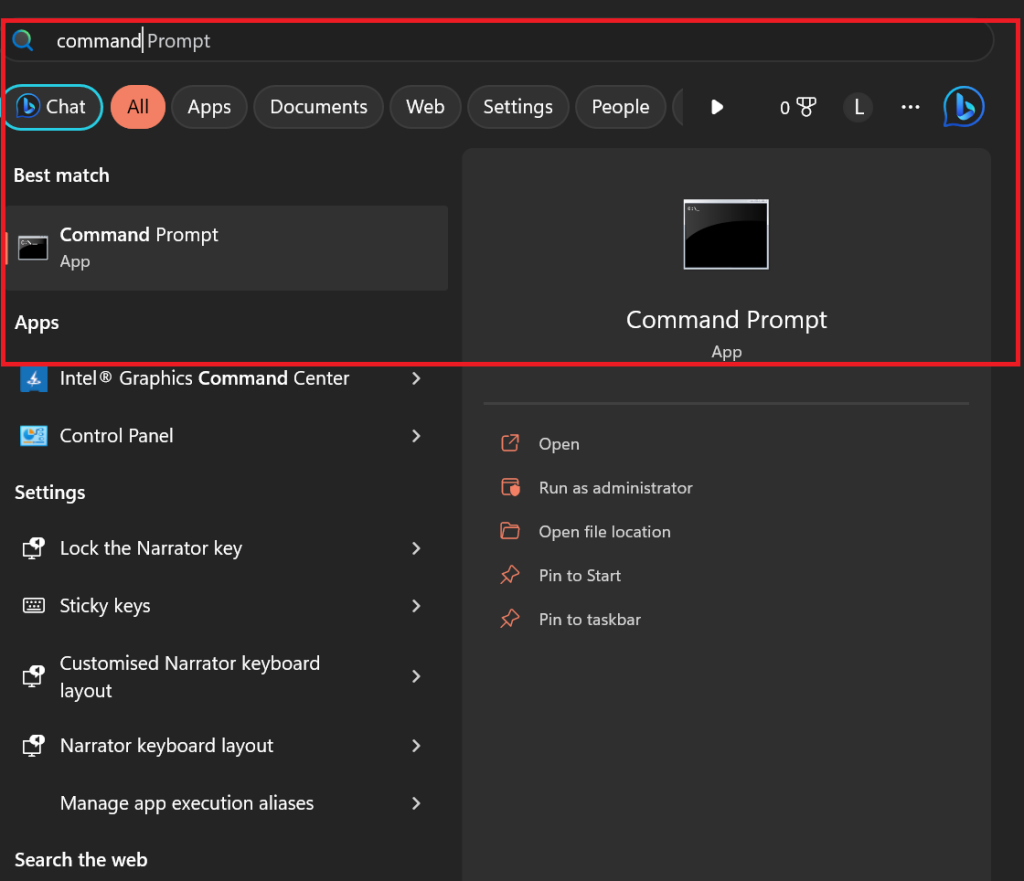The image size is (1024, 881).
Task: Expand the Control Panel result chevron
Action: [417, 436]
